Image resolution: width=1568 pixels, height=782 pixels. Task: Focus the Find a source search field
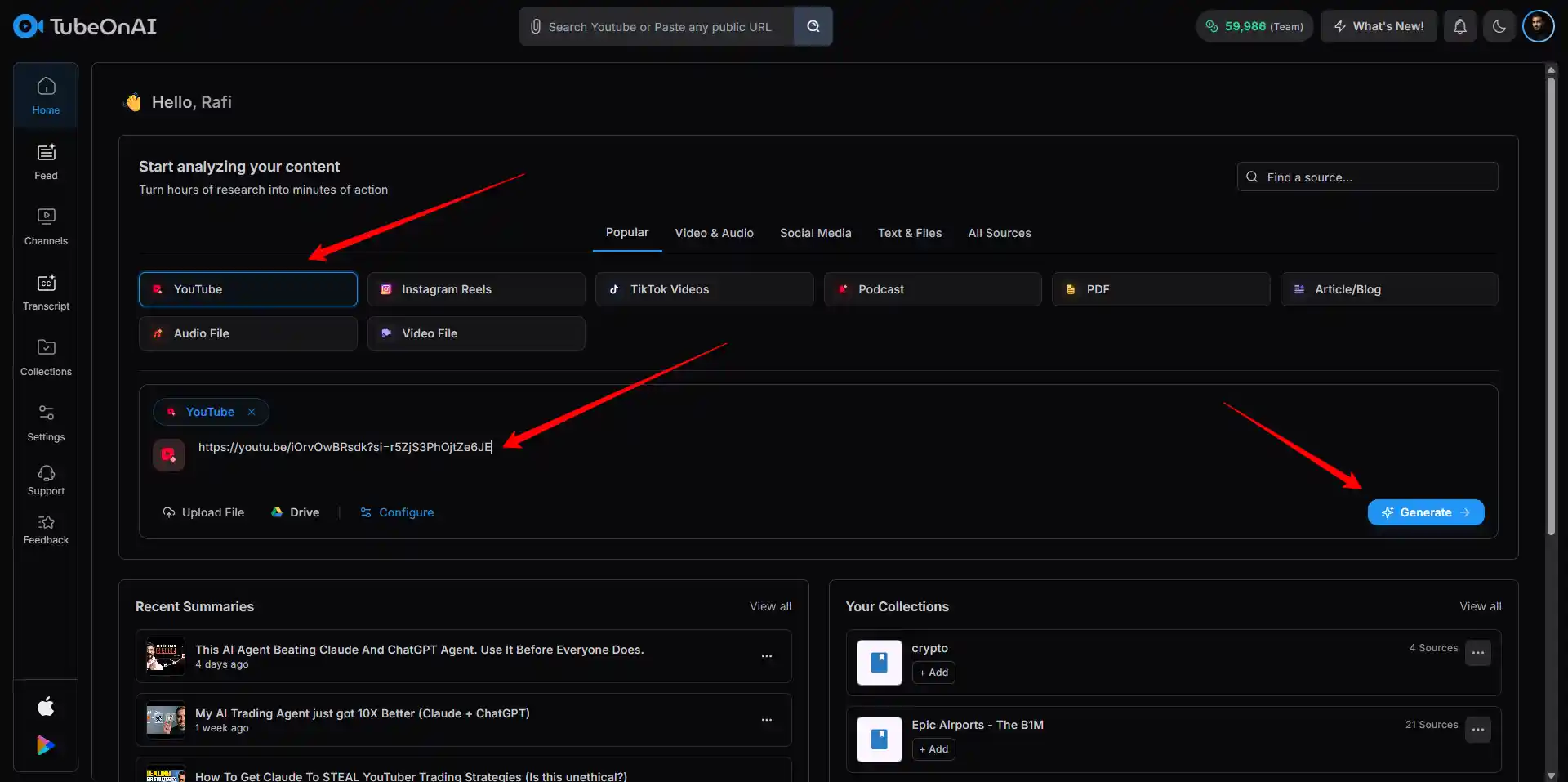point(1367,177)
